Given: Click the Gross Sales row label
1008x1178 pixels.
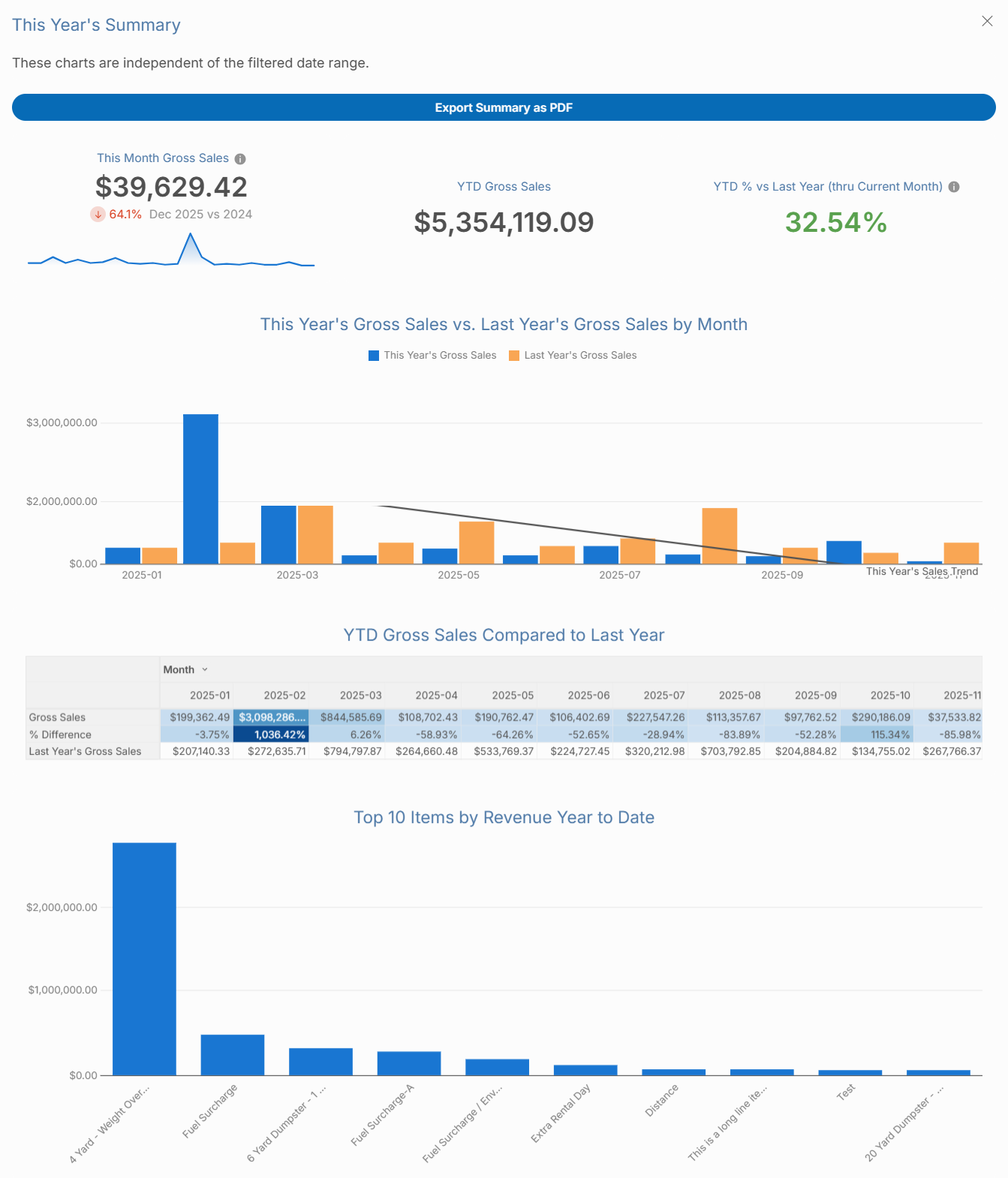Looking at the screenshot, I should [x=57, y=717].
